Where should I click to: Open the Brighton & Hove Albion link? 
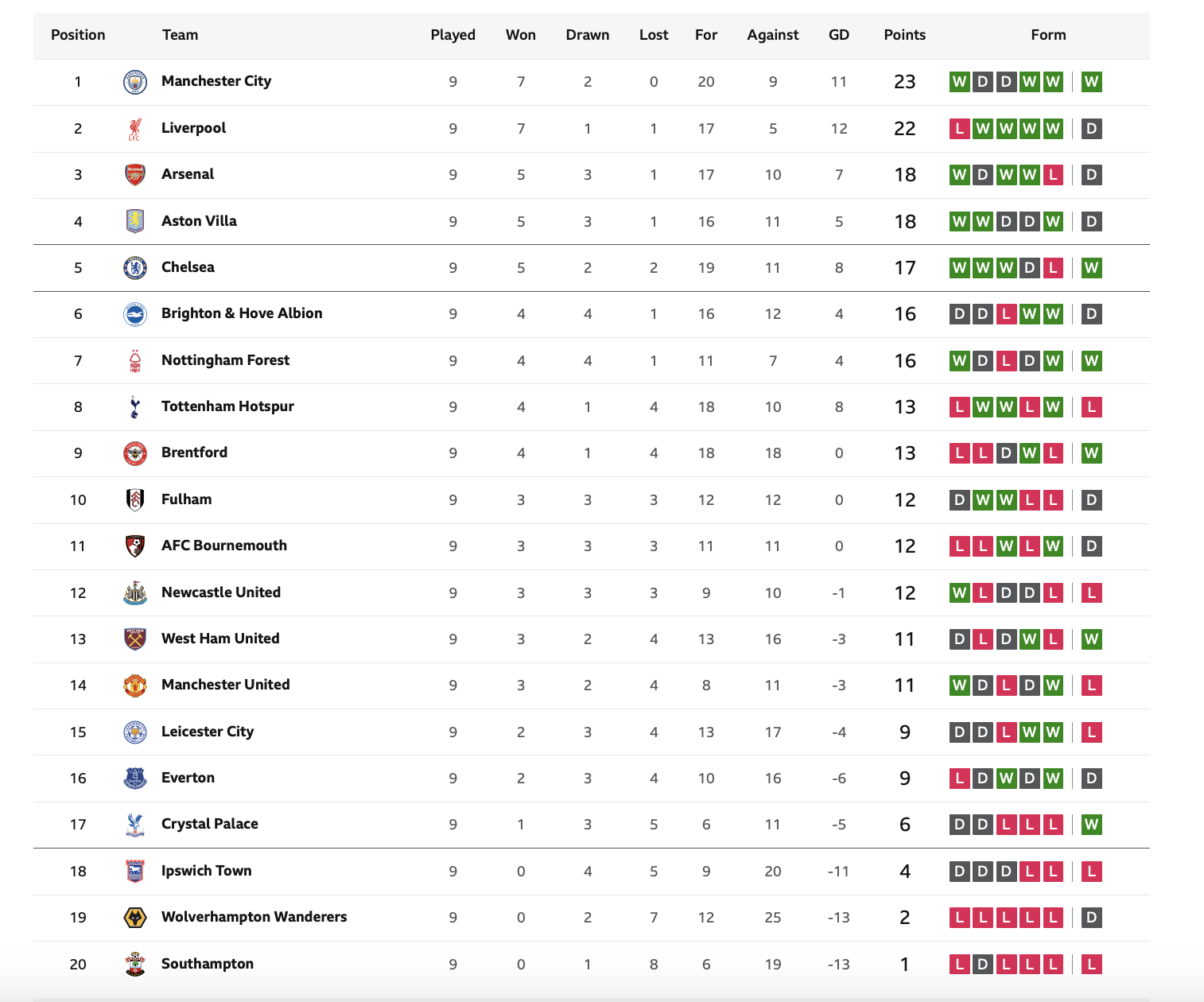pos(242,313)
